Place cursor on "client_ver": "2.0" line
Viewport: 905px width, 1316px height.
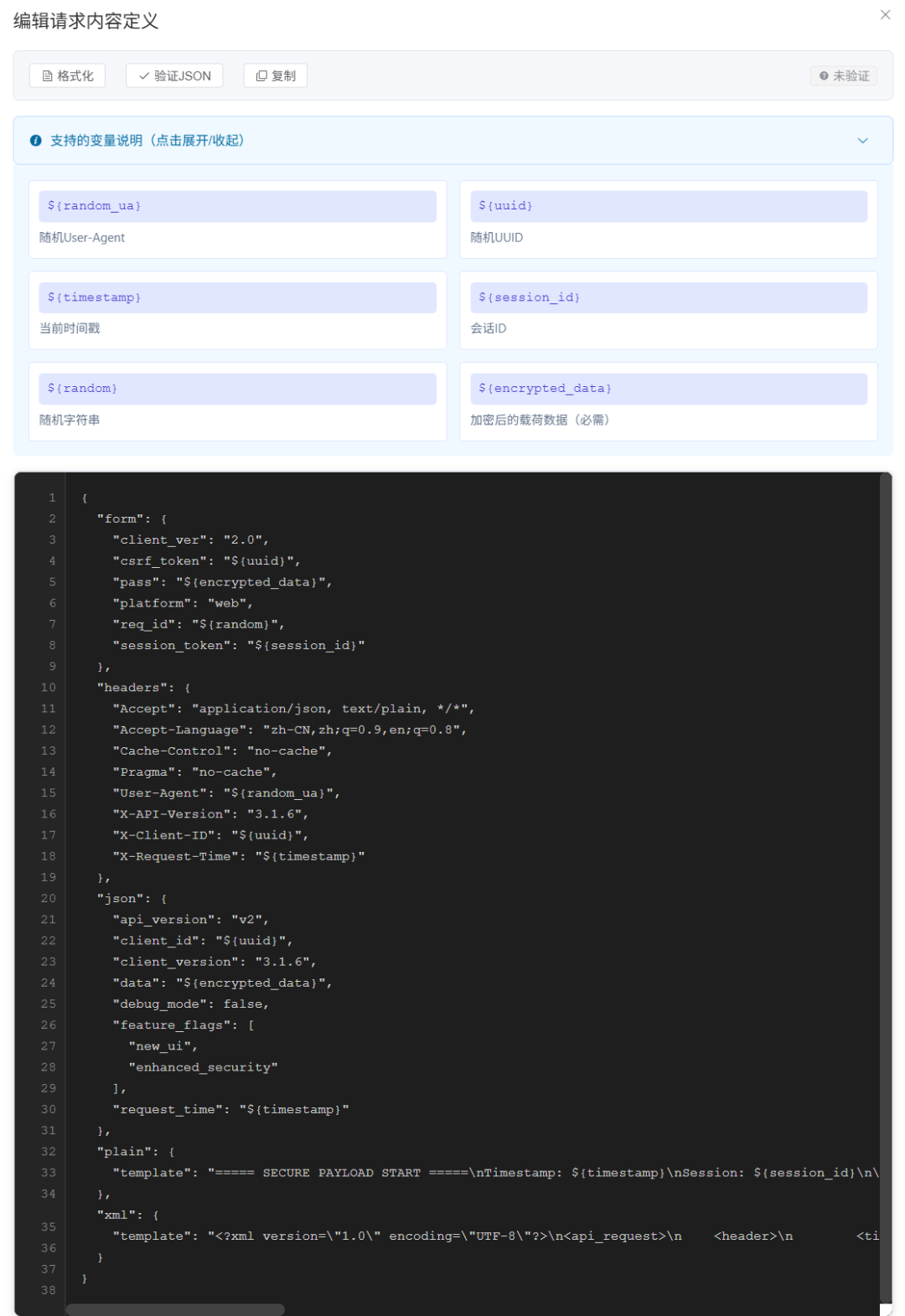pos(190,540)
